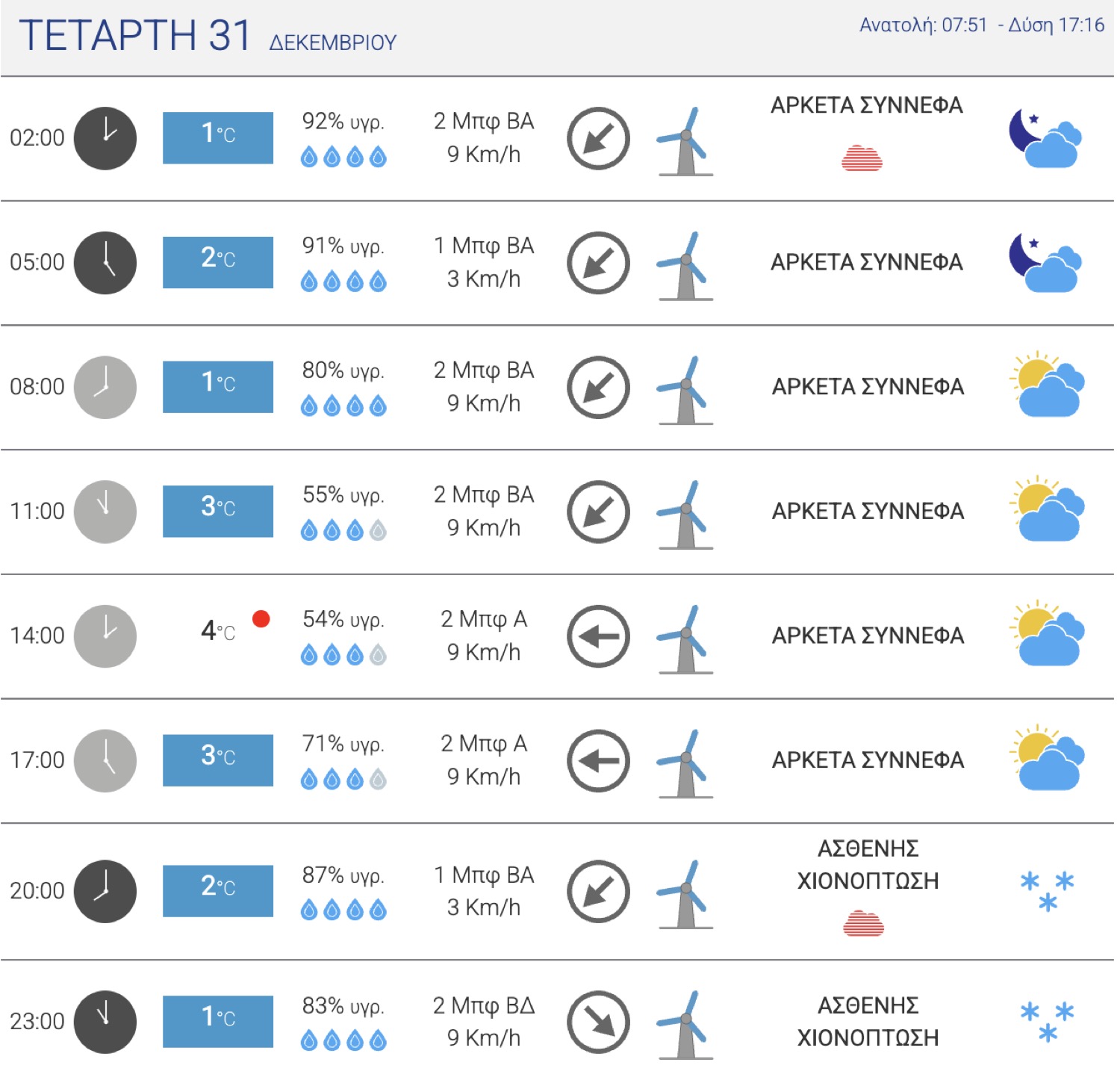Click the humidity droplets at 11:00
This screenshot has height=1080, width=1120.
343,531
